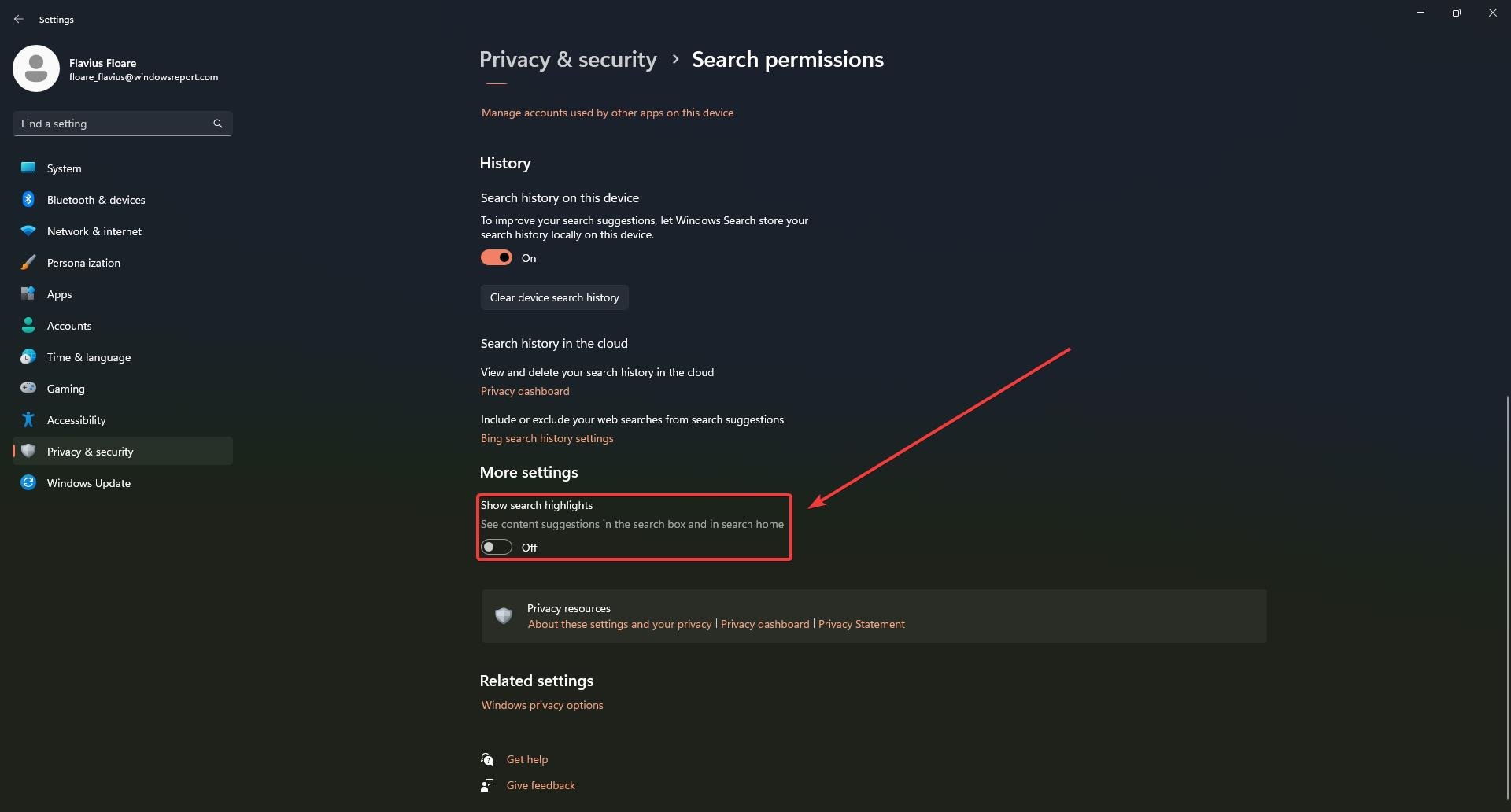This screenshot has width=1511, height=812.
Task: Click the Windows Update sync icon
Action: (28, 483)
